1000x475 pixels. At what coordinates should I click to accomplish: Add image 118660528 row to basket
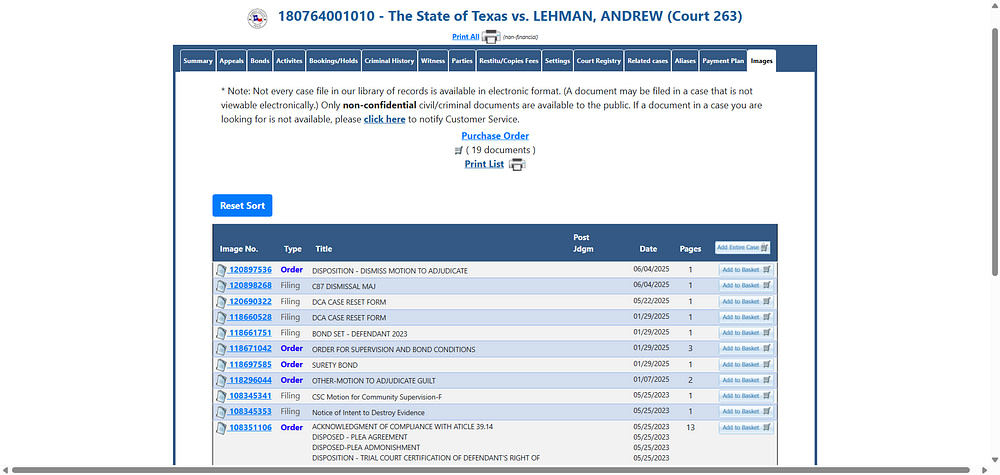[x=746, y=317]
